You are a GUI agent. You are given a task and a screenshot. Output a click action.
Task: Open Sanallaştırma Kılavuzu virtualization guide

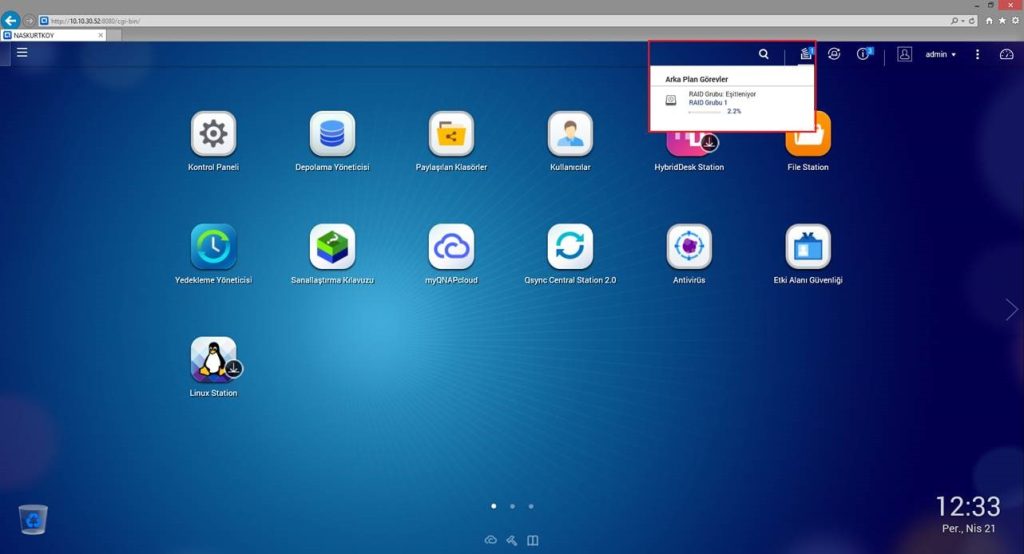[x=332, y=246]
